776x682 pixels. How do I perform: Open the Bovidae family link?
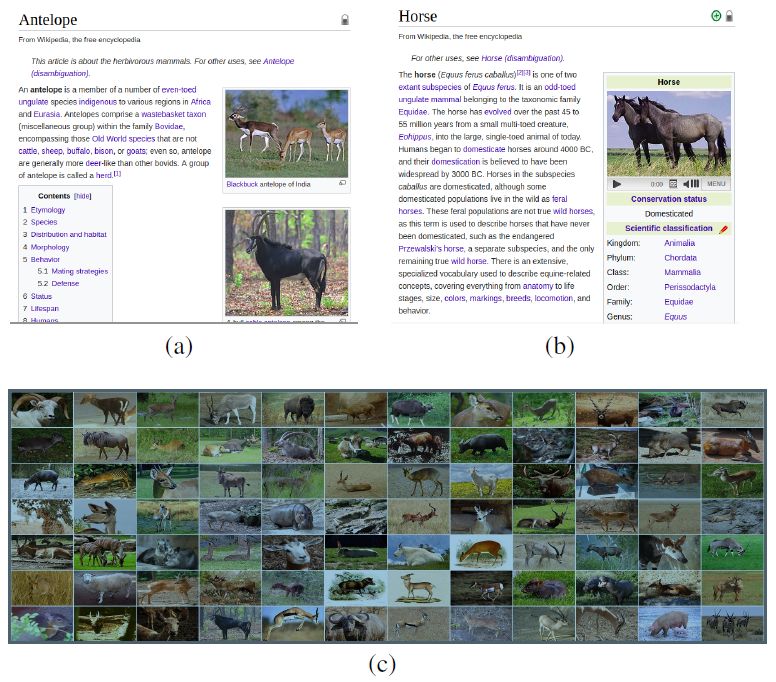pyautogui.click(x=169, y=126)
